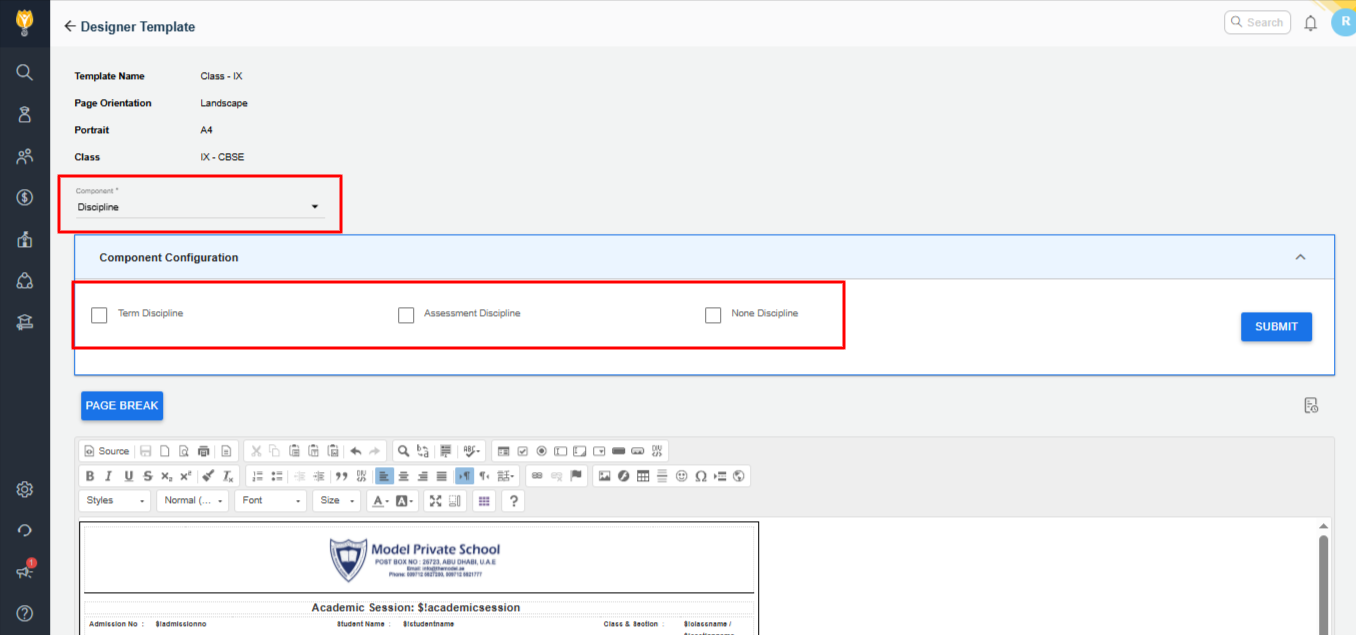Screen dimensions: 1356x635
Task: Check the Assessment Discipline option
Action: [x=406, y=315]
